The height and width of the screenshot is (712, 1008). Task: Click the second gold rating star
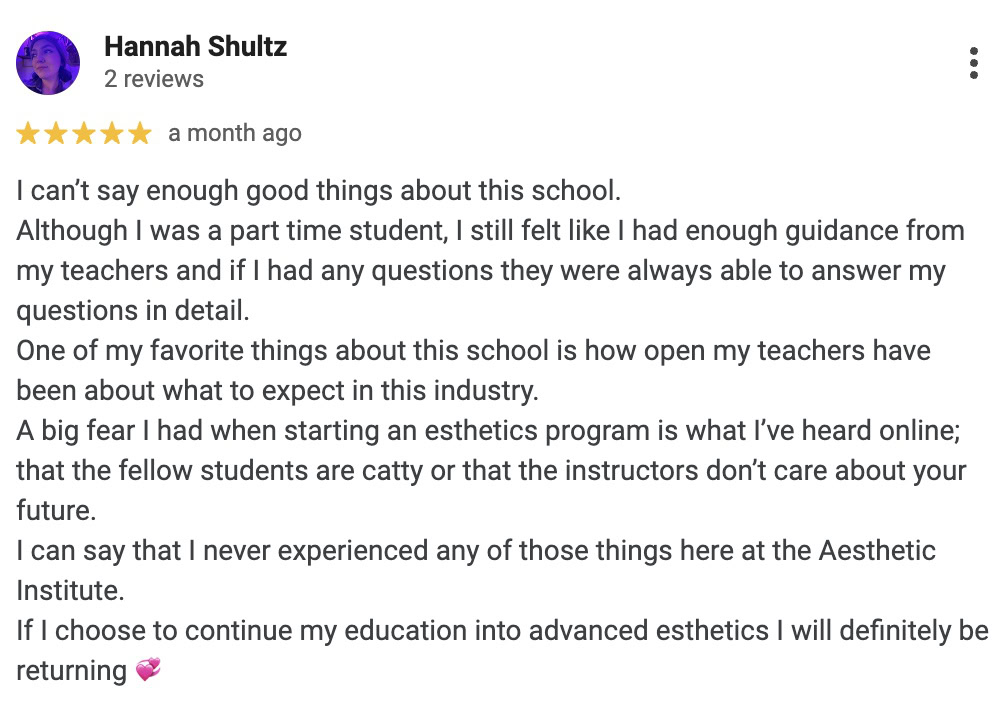[x=56, y=134]
